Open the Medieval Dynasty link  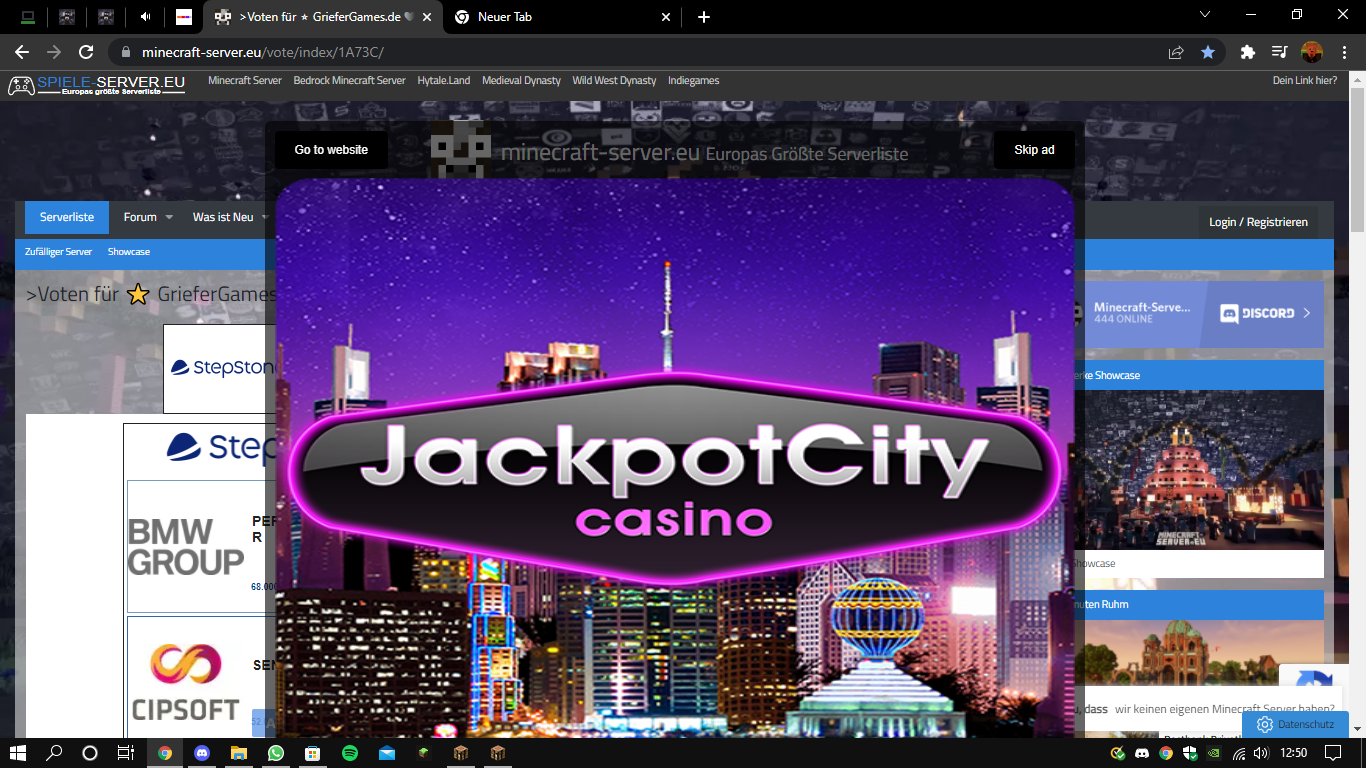pos(521,80)
